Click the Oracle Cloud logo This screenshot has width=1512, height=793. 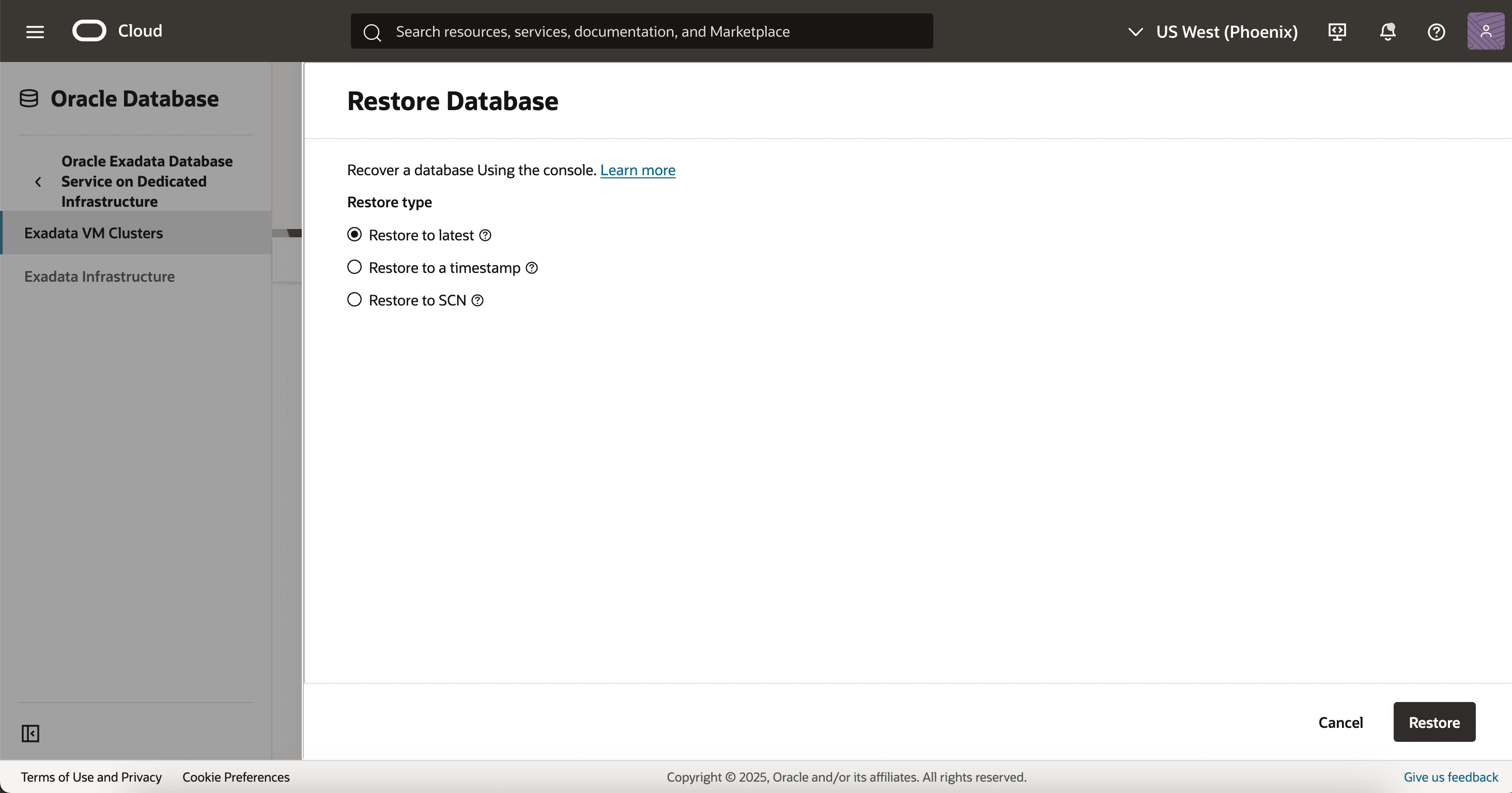coord(89,30)
